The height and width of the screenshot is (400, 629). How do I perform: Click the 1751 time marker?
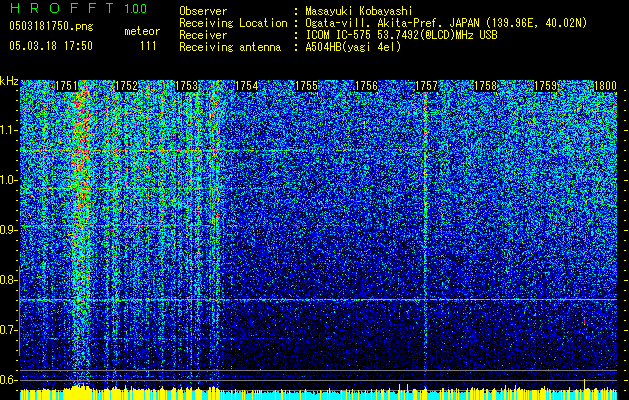click(66, 86)
